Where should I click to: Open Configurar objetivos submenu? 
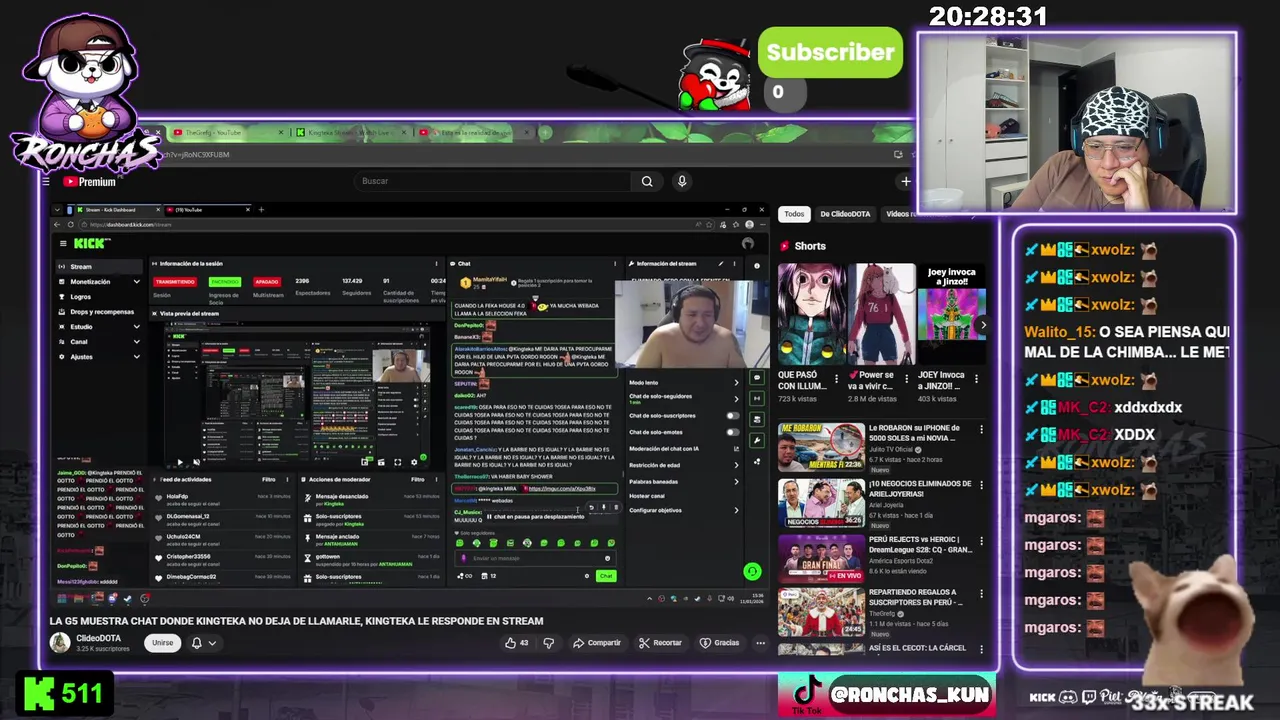click(737, 510)
